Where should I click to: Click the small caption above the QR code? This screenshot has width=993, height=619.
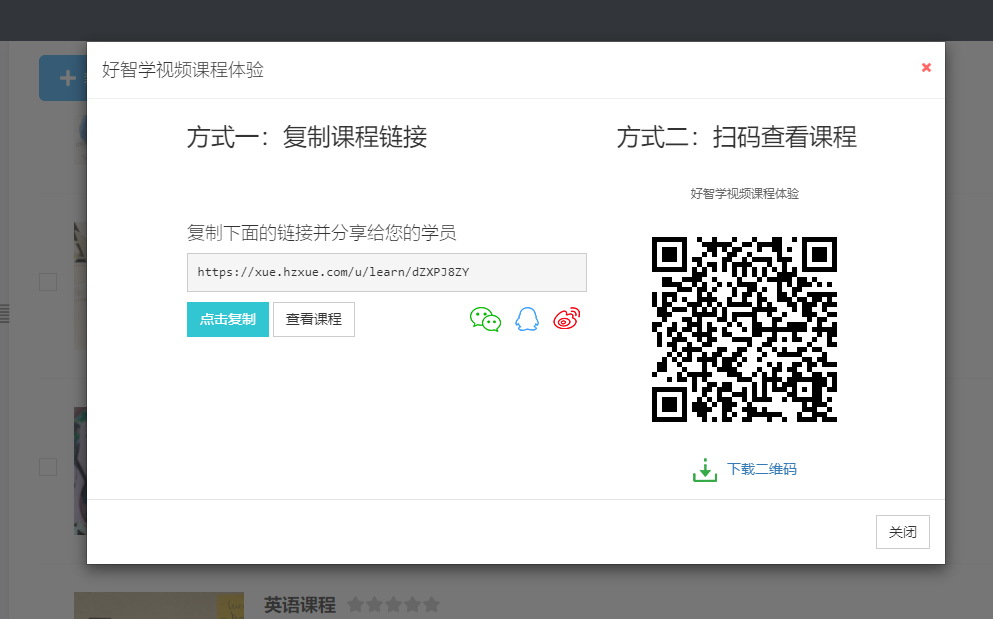click(x=744, y=194)
